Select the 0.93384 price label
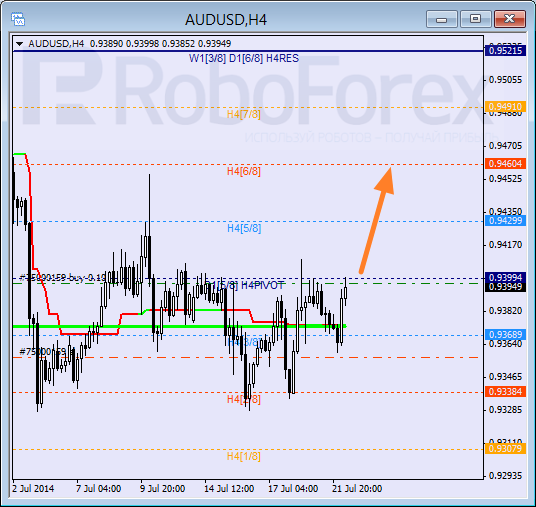This screenshot has width=536, height=507. pyautogui.click(x=505, y=391)
